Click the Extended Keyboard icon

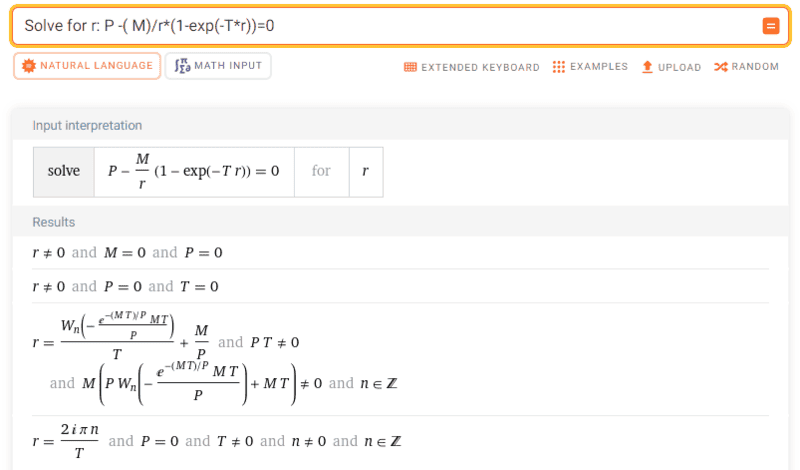click(410, 67)
